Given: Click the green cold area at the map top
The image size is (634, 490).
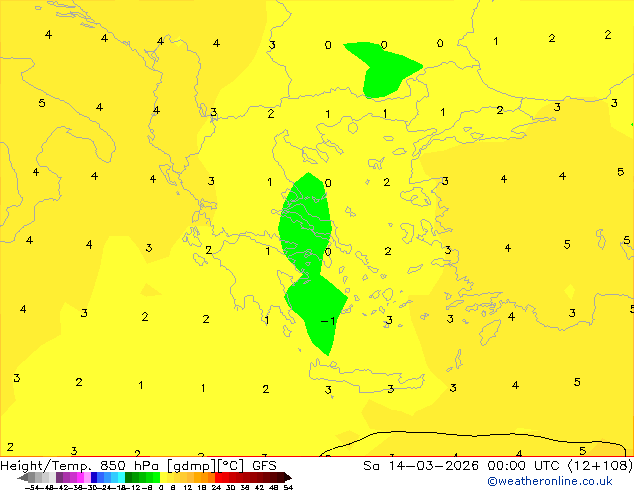Looking at the screenshot, I should 382,71.
